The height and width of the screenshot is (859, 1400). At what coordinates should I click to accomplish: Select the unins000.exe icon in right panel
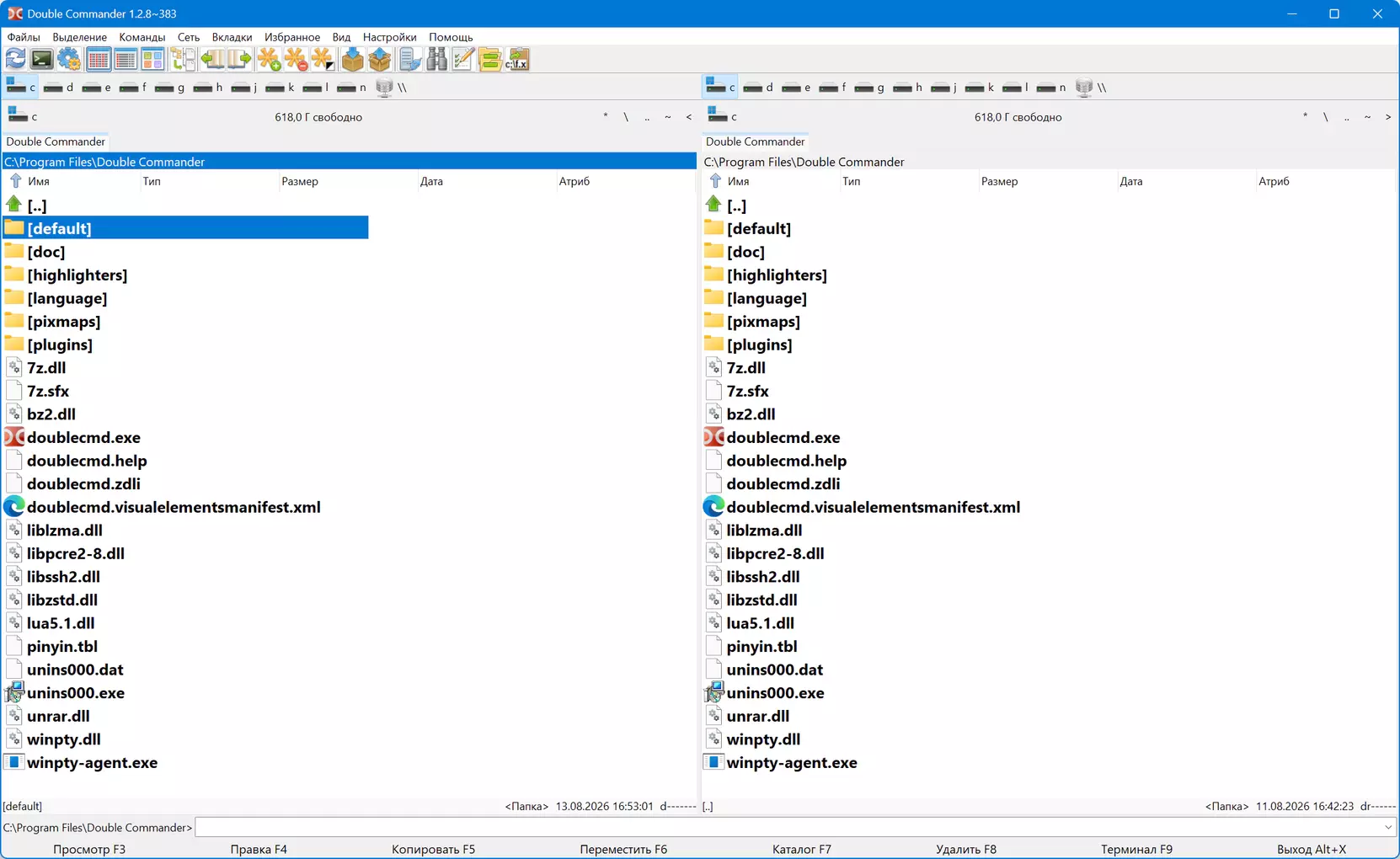coord(713,692)
